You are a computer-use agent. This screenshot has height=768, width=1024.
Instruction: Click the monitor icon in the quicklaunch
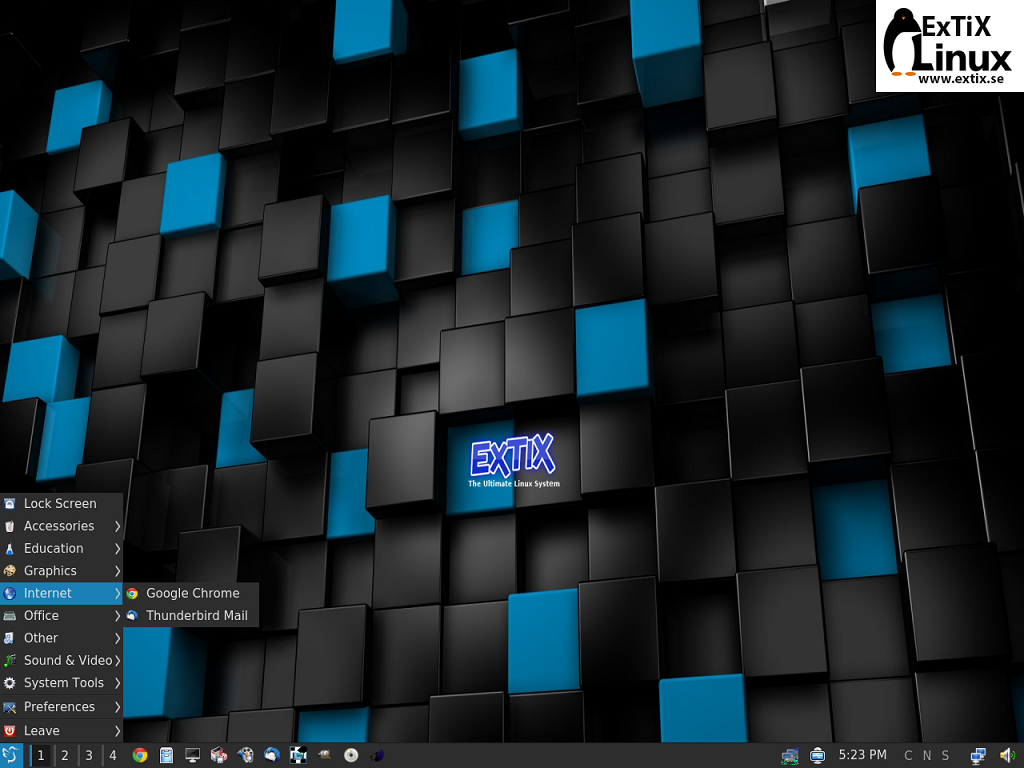click(x=193, y=756)
